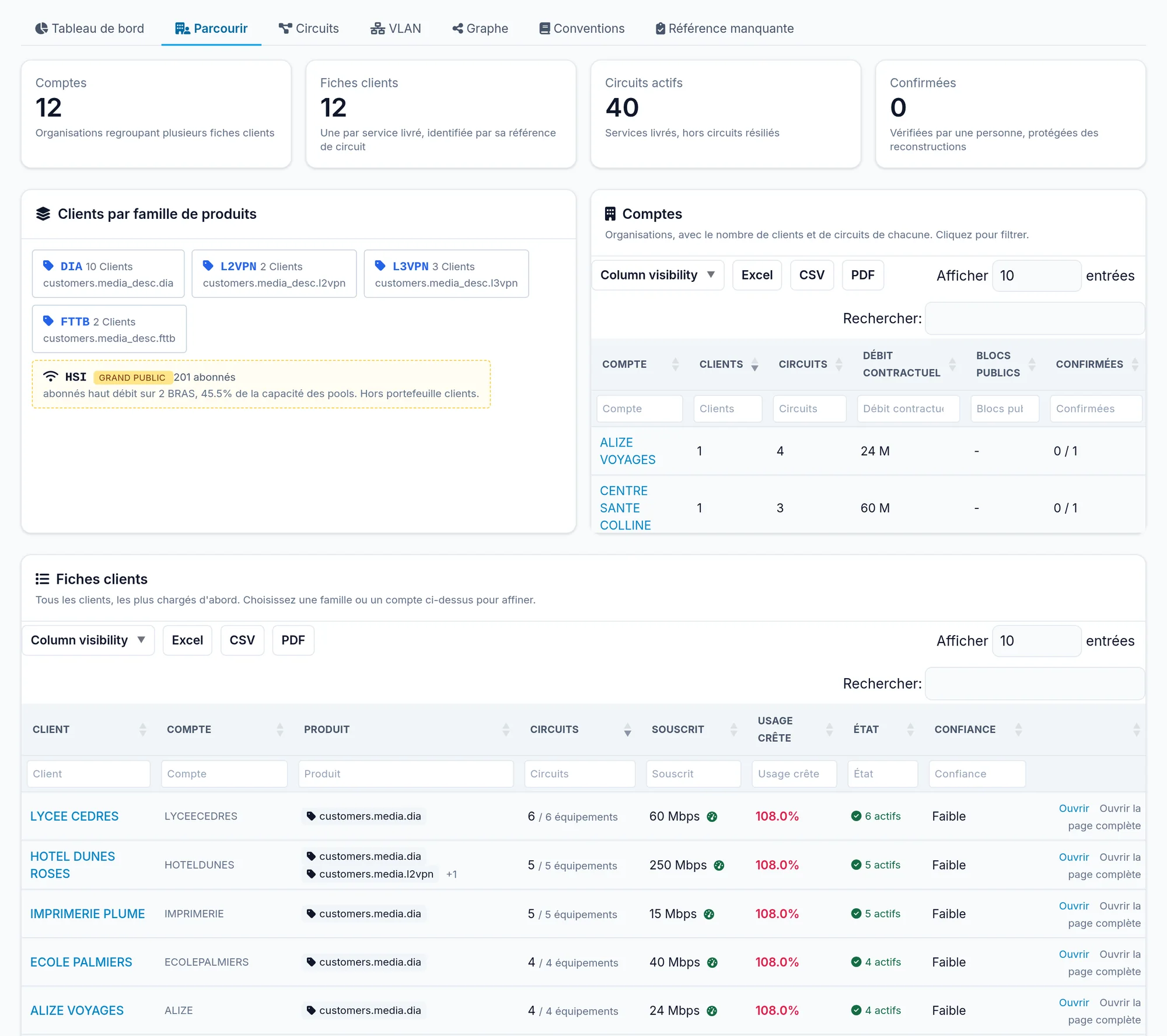Viewport: 1167px width, 1036px height.
Task: Open Column visibility dropdown in Comptes panel
Action: (x=658, y=275)
